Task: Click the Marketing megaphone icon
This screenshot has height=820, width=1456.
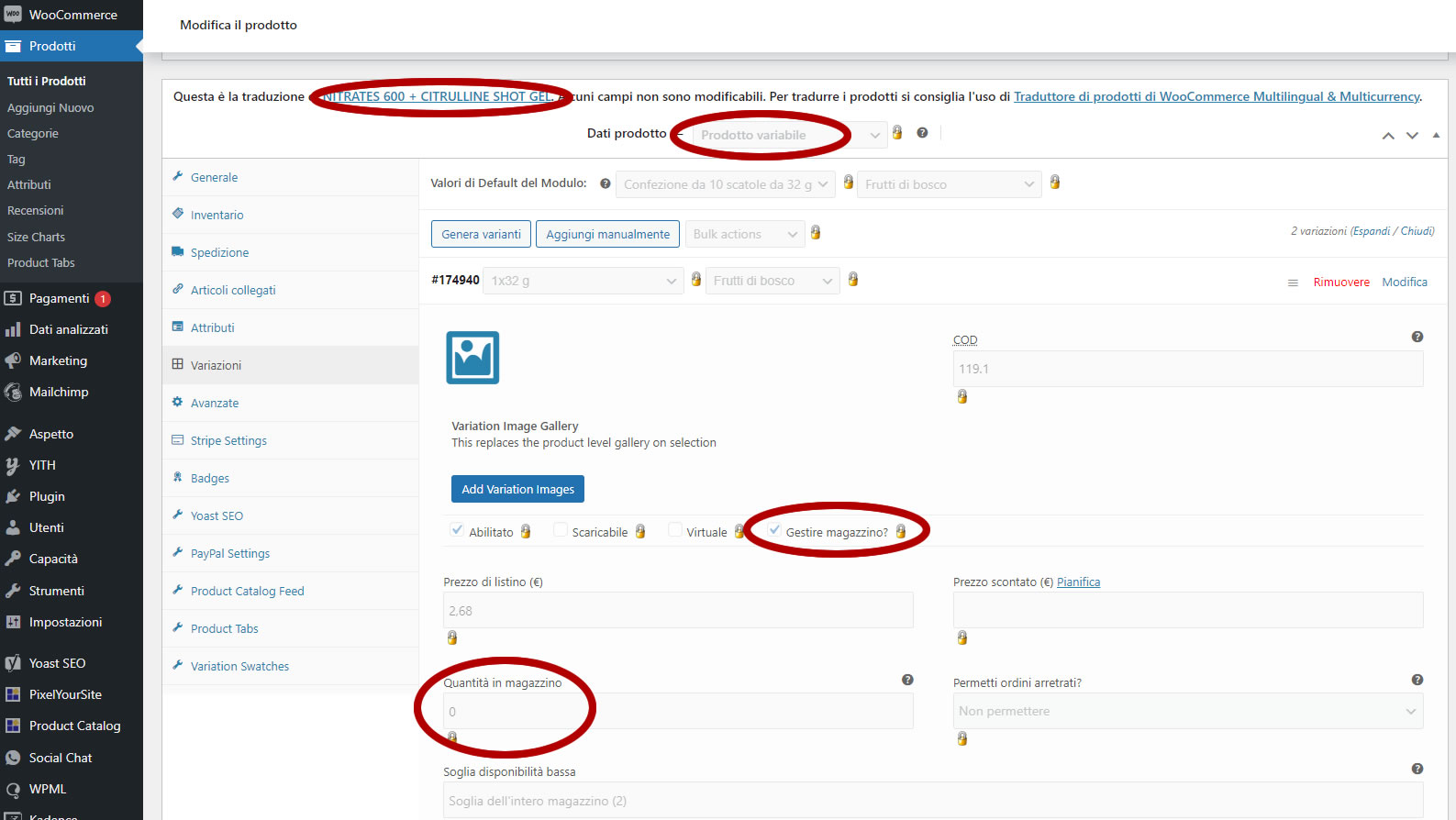Action: pyautogui.click(x=13, y=360)
